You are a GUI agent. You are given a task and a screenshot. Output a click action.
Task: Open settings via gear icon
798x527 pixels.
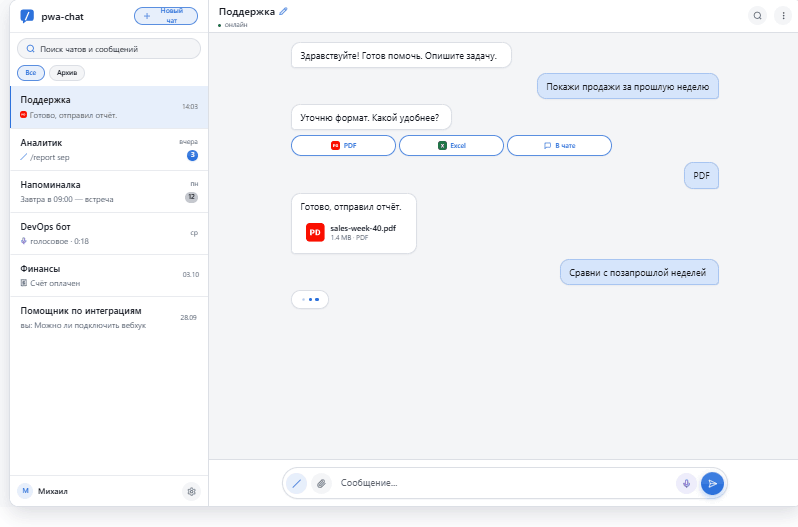point(191,491)
